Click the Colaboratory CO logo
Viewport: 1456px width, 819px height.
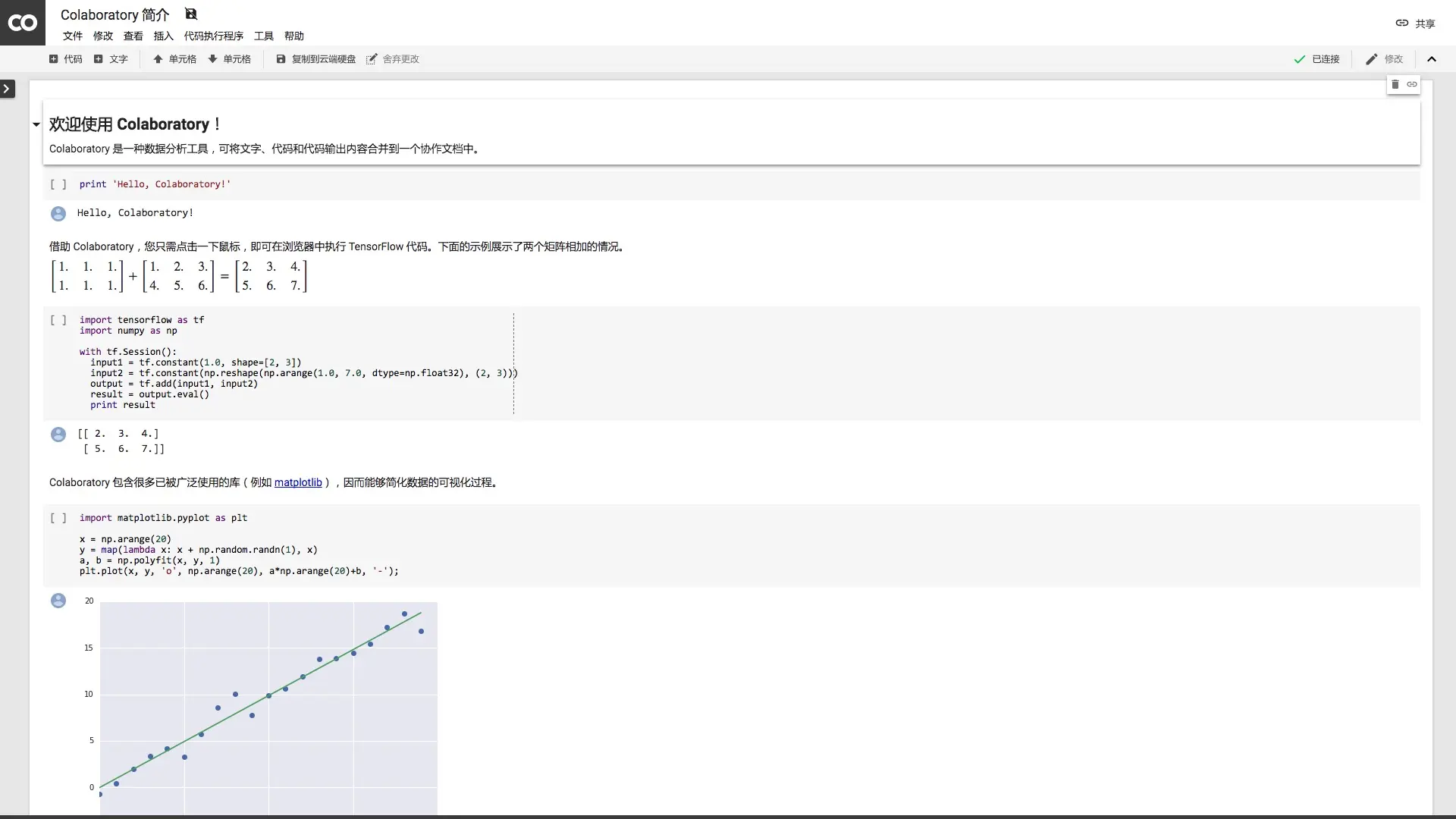pyautogui.click(x=22, y=23)
